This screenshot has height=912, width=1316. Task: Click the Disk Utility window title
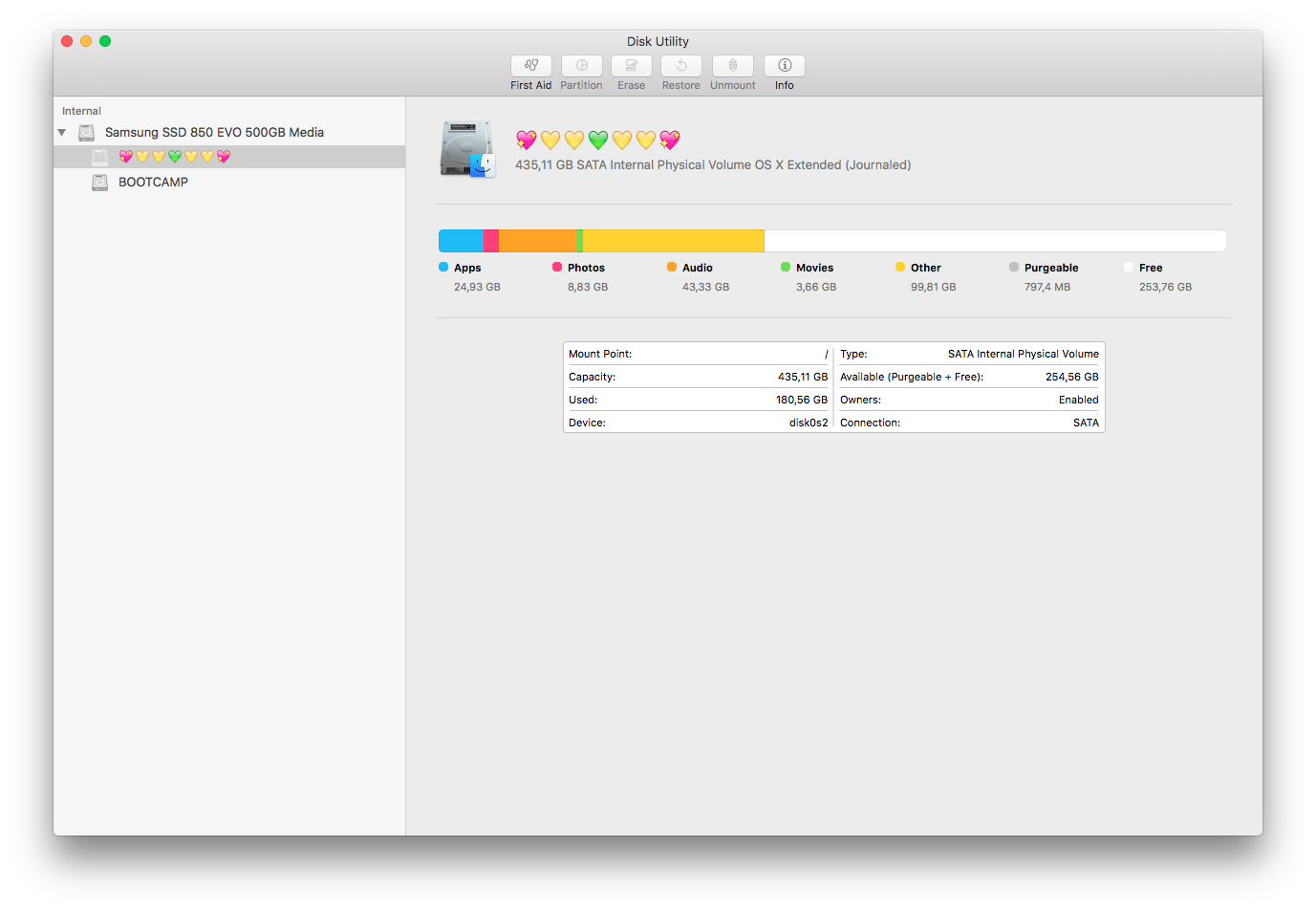click(x=658, y=41)
